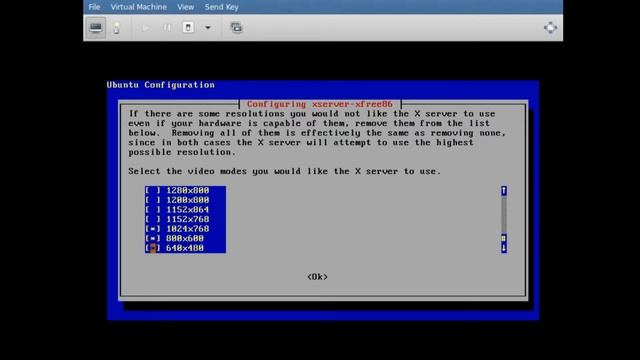Switch to fullscreen view icon

tap(550, 28)
